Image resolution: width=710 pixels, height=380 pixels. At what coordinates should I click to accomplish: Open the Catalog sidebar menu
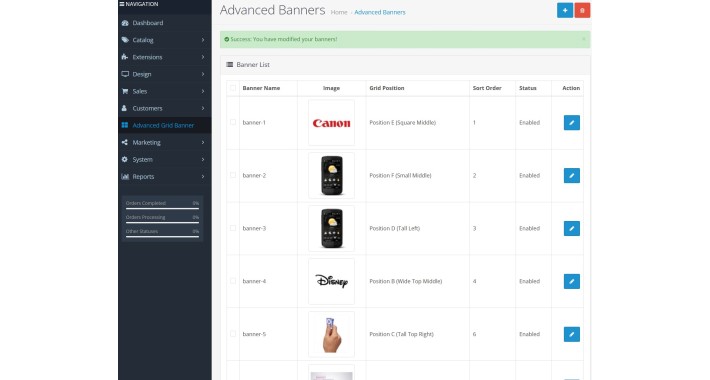pos(164,40)
